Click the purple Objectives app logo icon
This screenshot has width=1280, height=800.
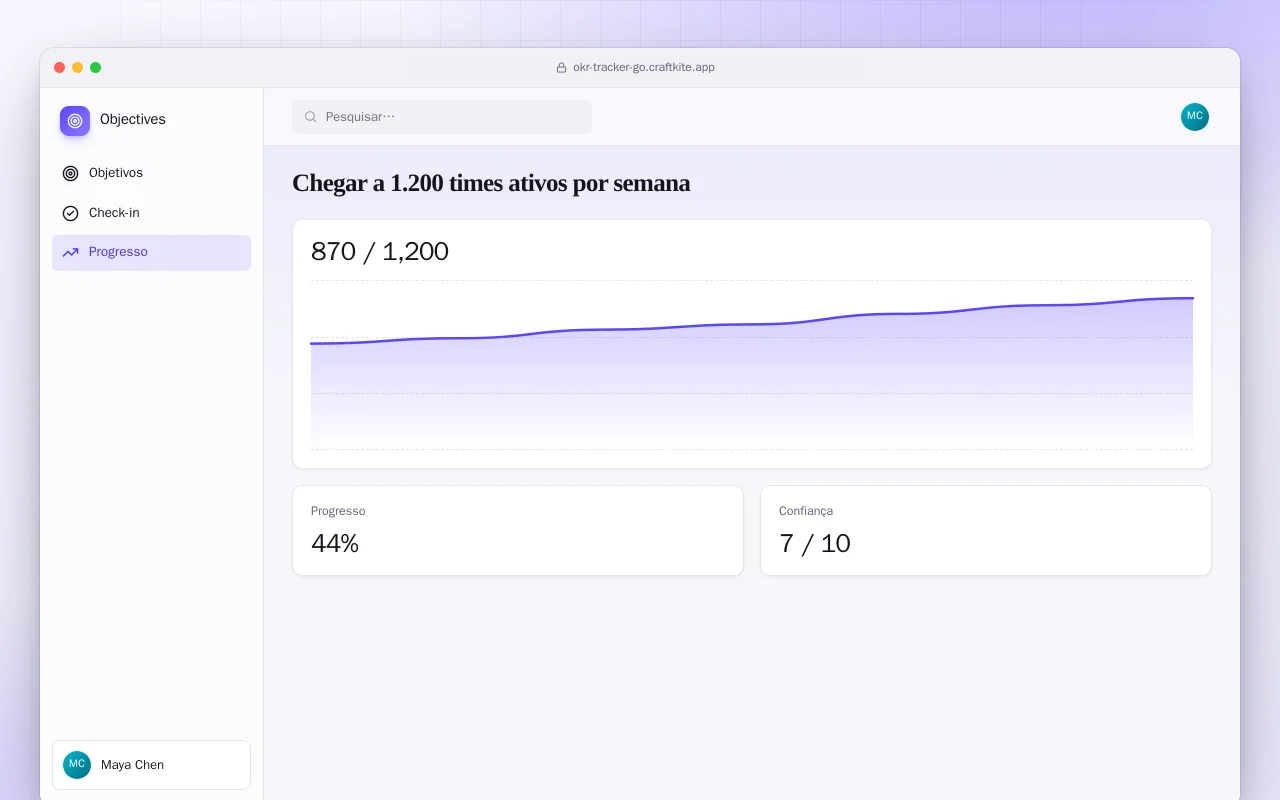coord(75,121)
